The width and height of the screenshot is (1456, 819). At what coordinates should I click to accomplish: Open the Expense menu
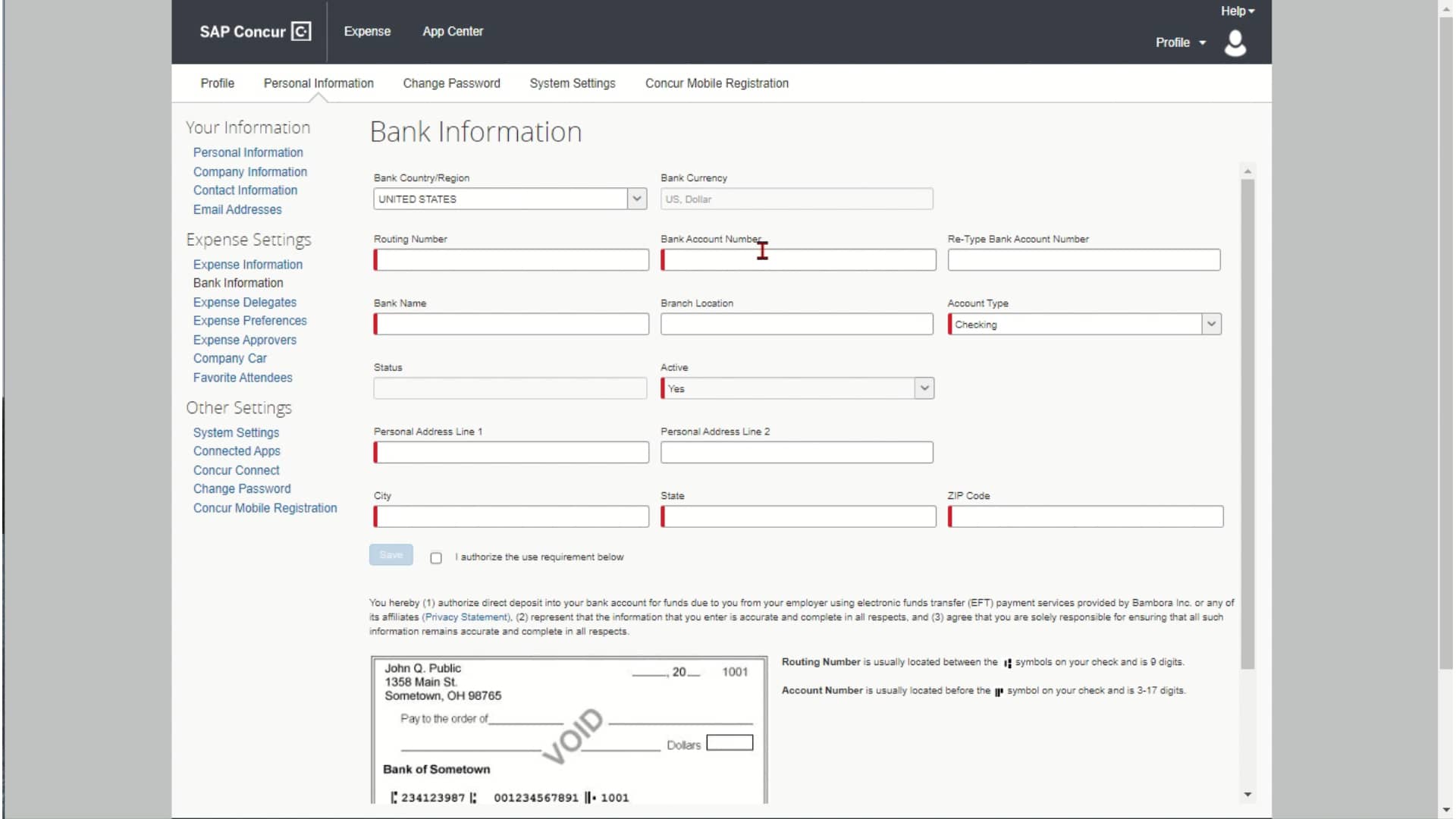click(367, 31)
